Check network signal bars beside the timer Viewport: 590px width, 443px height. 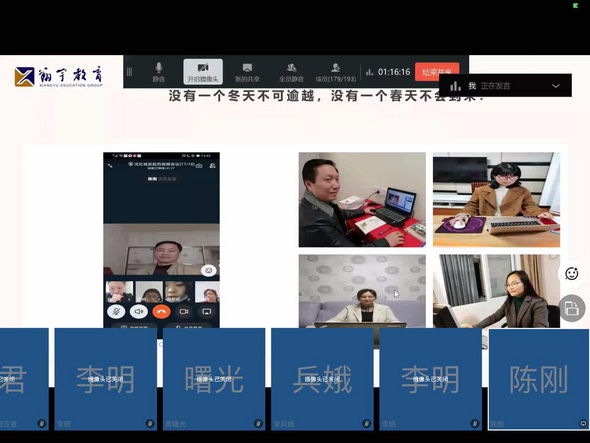click(x=370, y=72)
